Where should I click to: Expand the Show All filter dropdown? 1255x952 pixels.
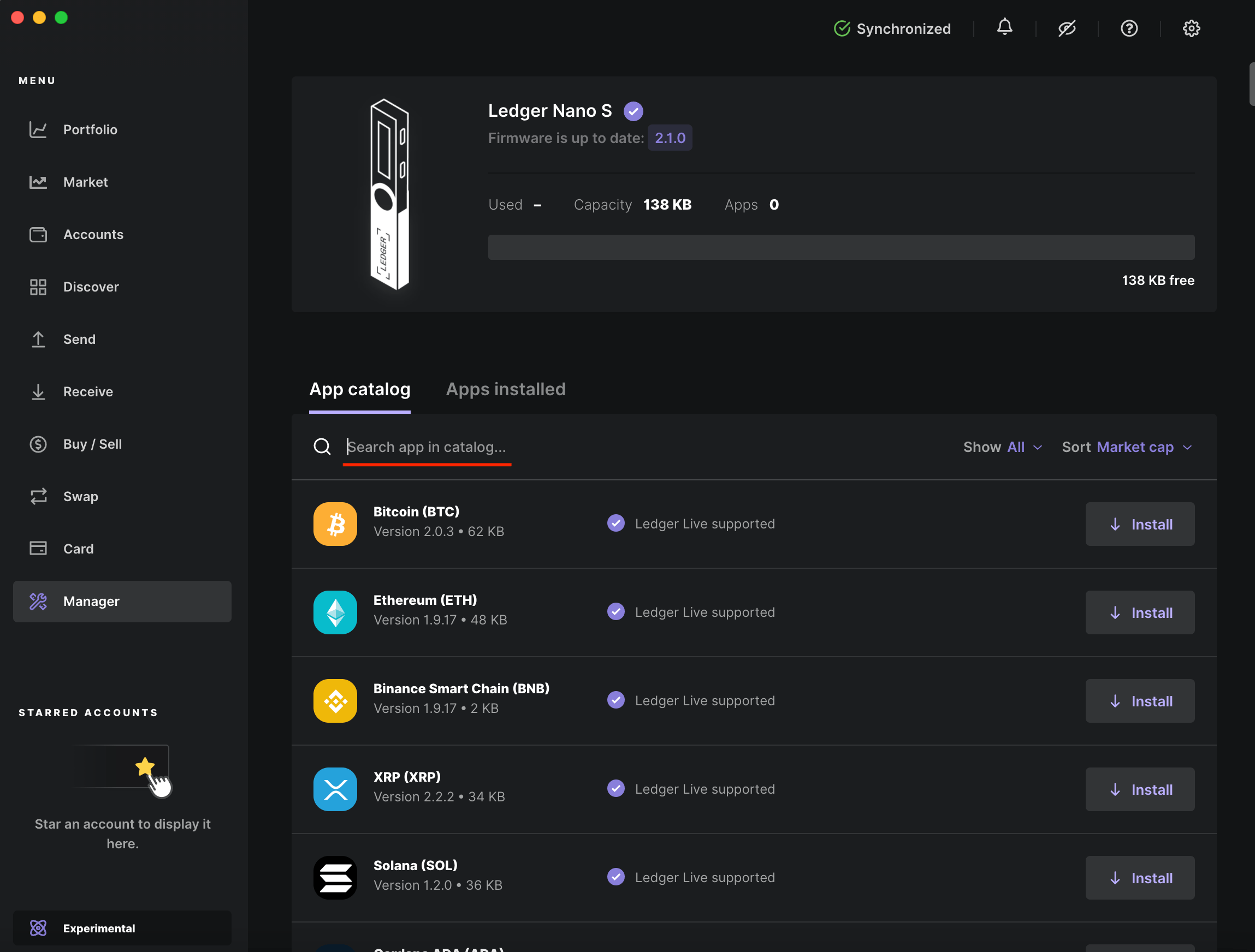pos(1024,447)
